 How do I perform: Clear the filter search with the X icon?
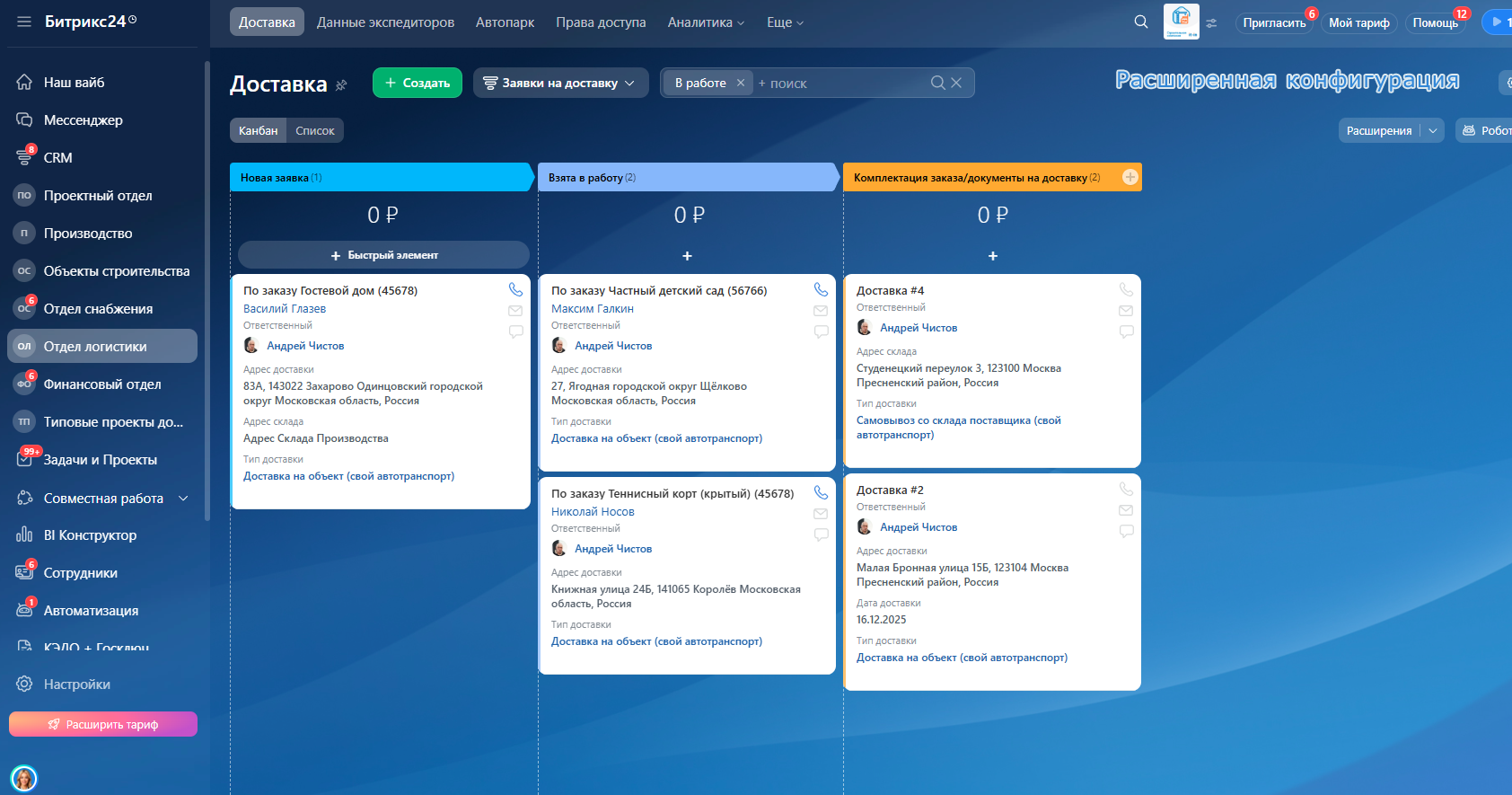pyautogui.click(x=956, y=83)
